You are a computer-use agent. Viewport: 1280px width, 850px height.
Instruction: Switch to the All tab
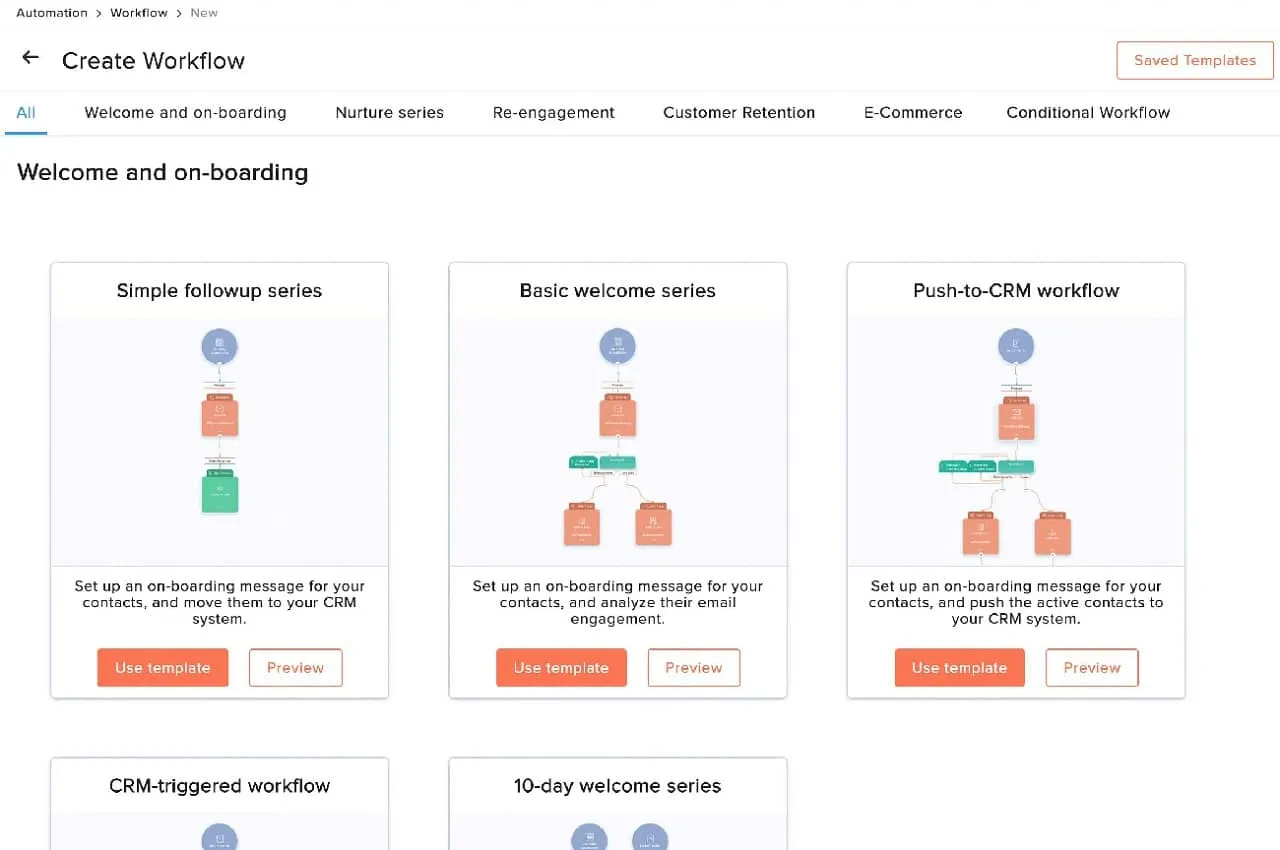pyautogui.click(x=26, y=113)
